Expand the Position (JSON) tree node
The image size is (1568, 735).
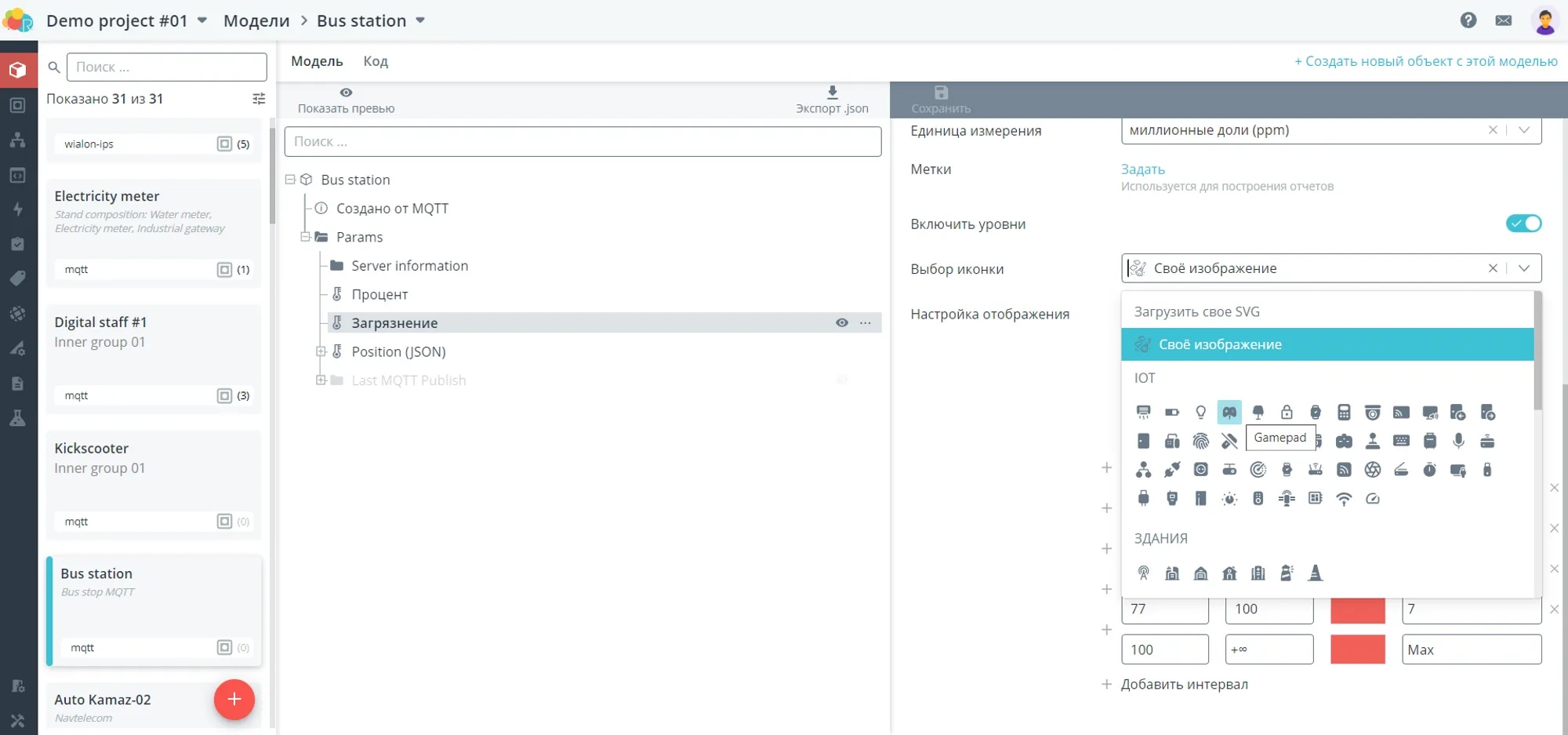[x=321, y=352]
